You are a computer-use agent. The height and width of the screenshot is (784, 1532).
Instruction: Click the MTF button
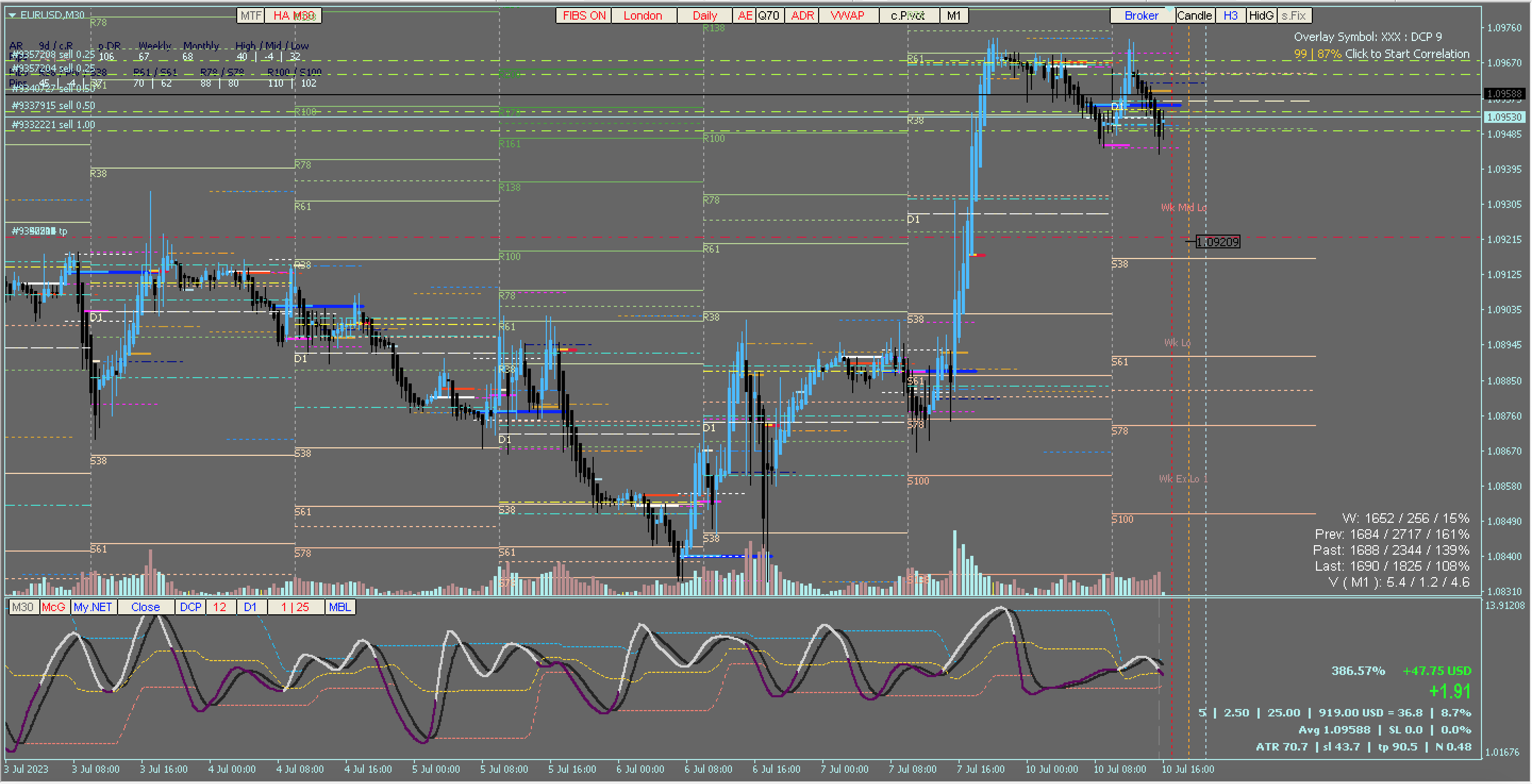[251, 15]
